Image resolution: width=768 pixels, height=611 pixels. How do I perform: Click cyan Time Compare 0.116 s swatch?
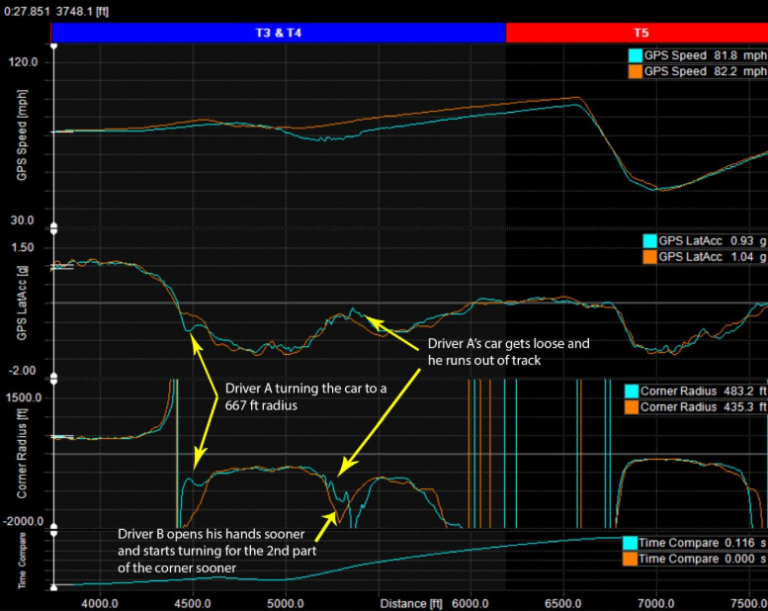pyautogui.click(x=630, y=543)
